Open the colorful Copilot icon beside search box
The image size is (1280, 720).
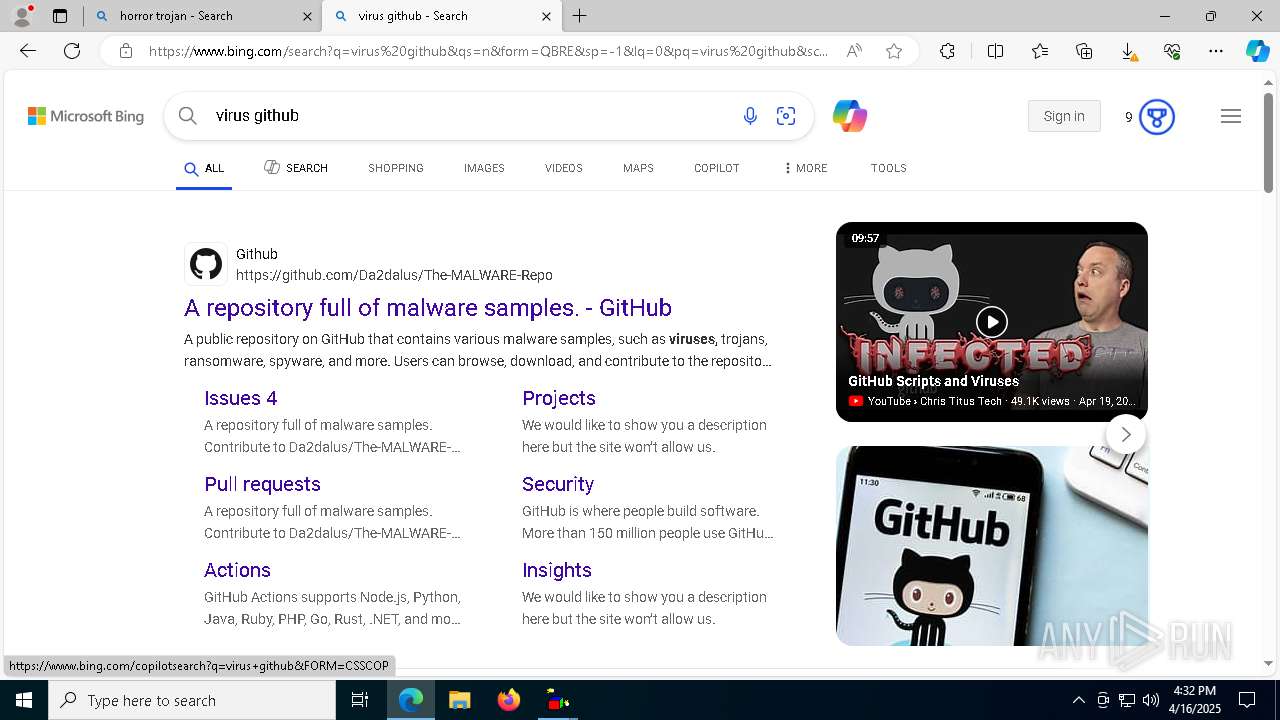click(850, 116)
